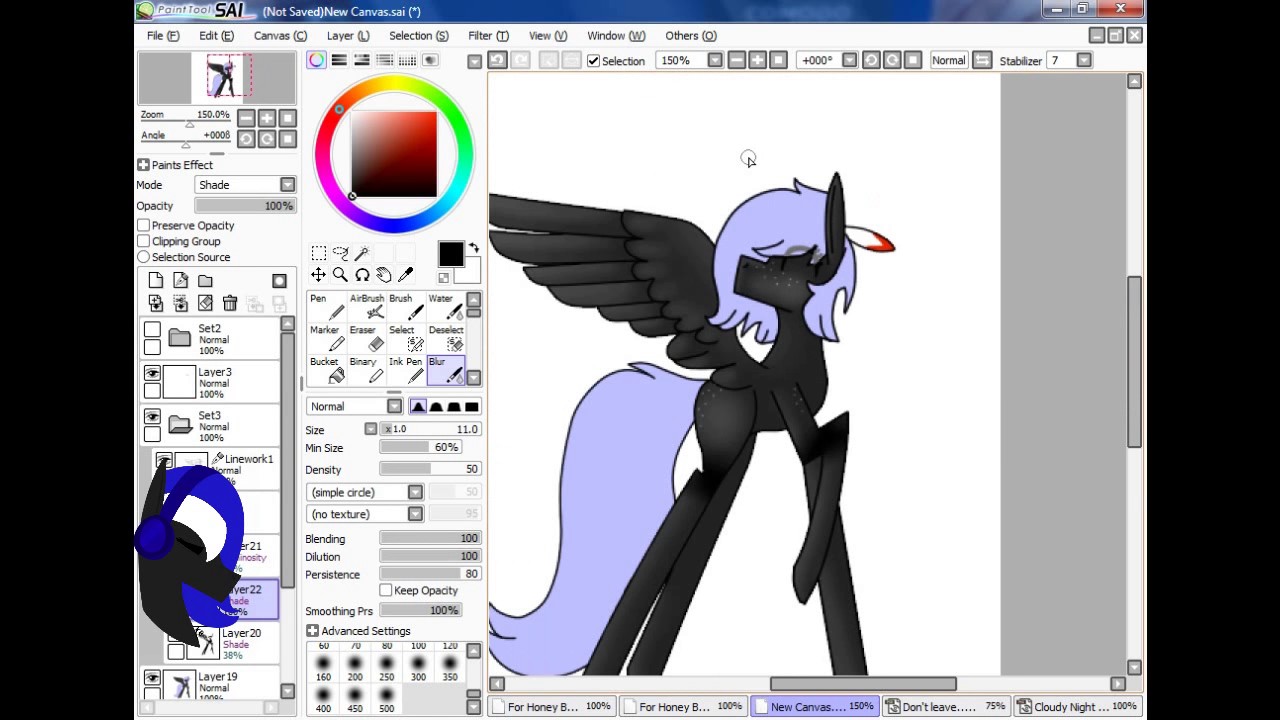Image resolution: width=1280 pixels, height=720 pixels.
Task: Collapse the Advanced Settings section
Action: coord(312,632)
